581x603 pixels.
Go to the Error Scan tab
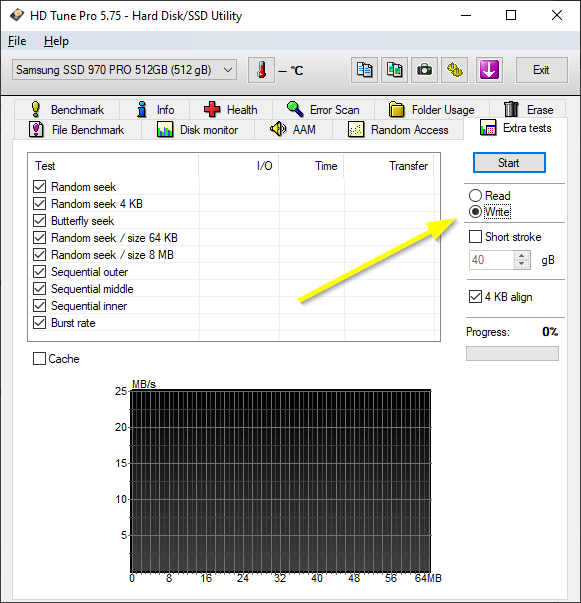point(323,110)
